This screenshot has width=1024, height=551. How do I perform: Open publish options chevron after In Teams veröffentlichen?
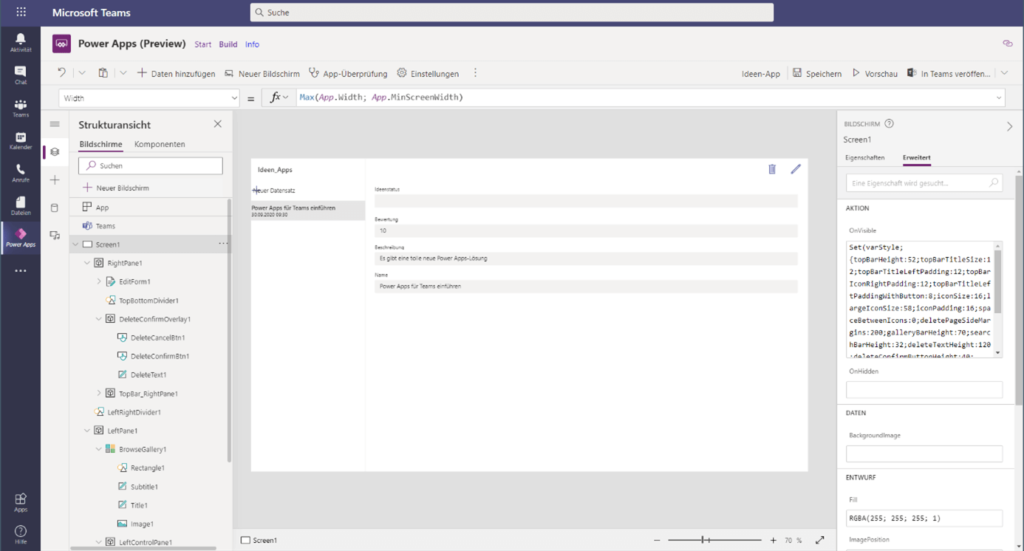point(1004,73)
